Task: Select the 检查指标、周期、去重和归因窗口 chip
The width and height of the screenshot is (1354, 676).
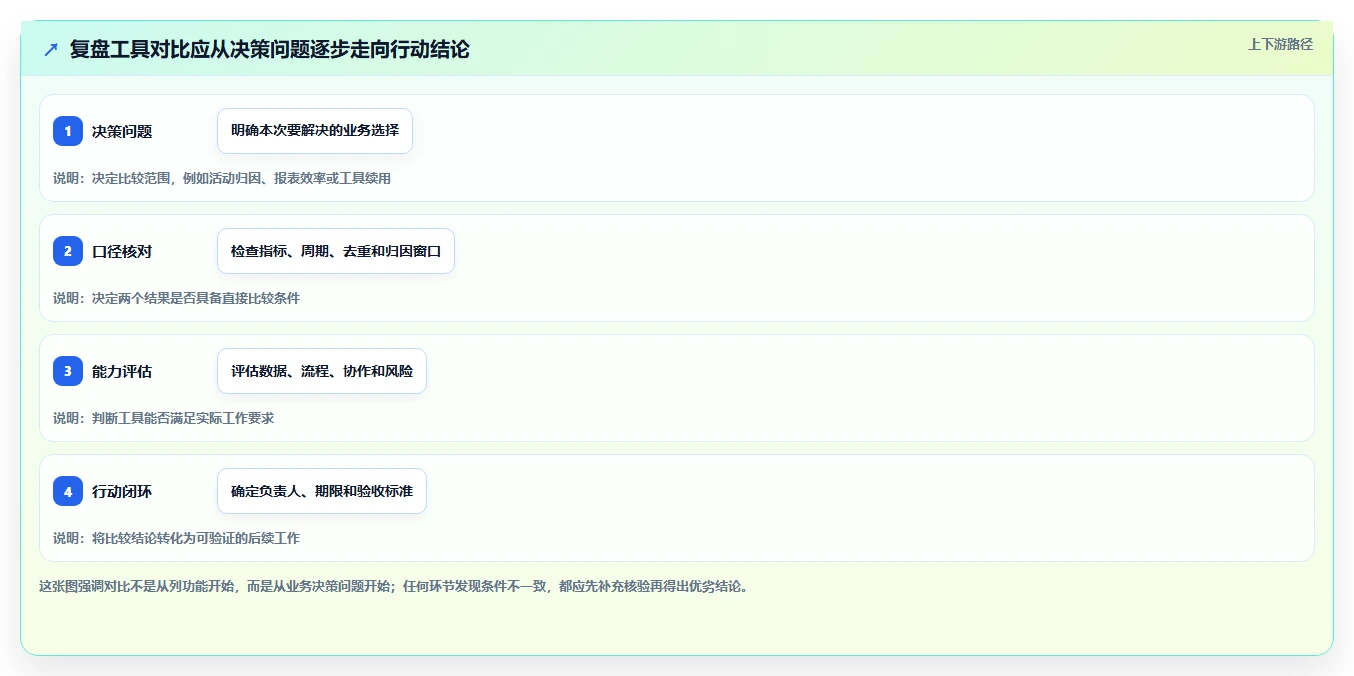Action: tap(336, 251)
